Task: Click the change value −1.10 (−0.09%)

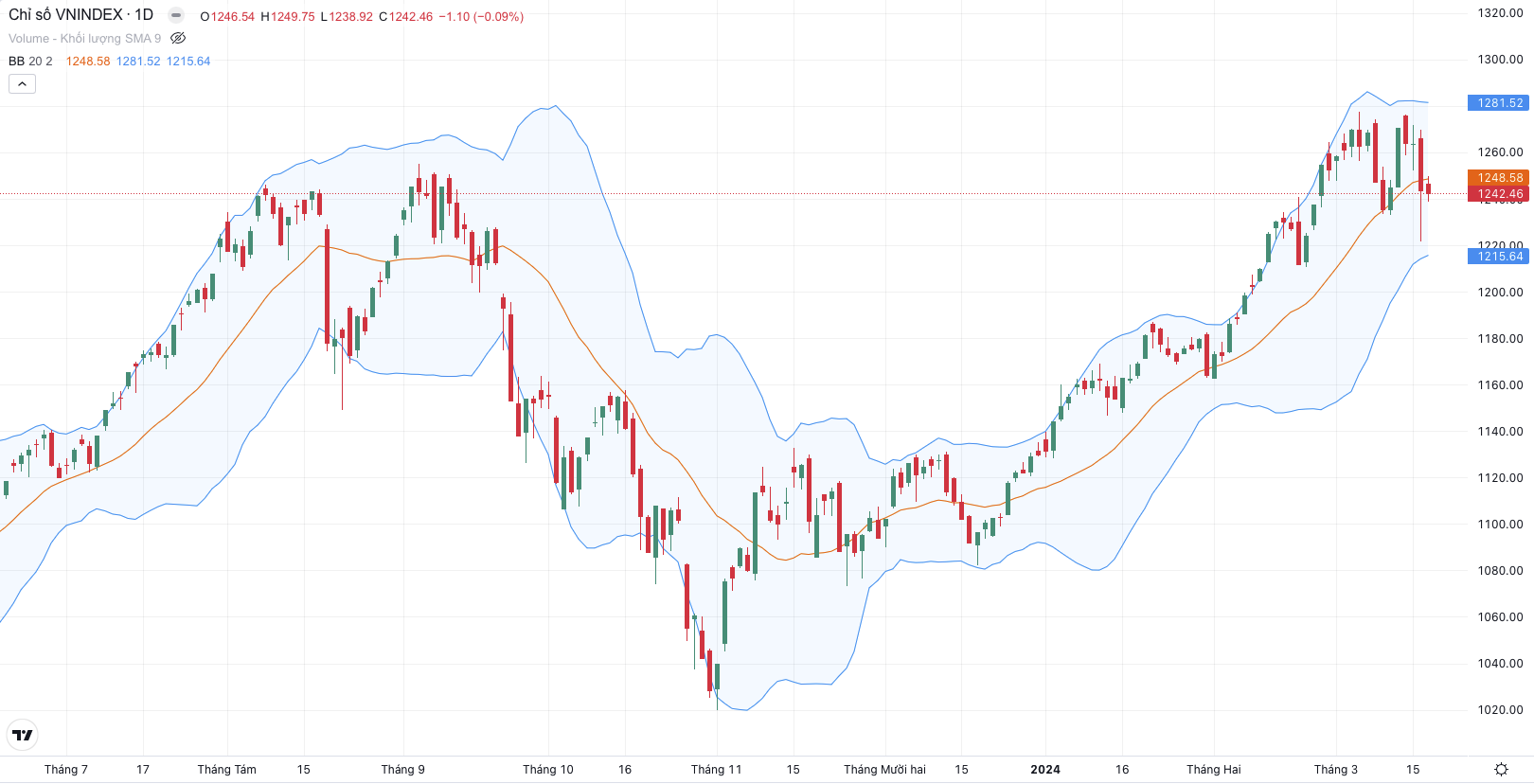Action: (481, 17)
